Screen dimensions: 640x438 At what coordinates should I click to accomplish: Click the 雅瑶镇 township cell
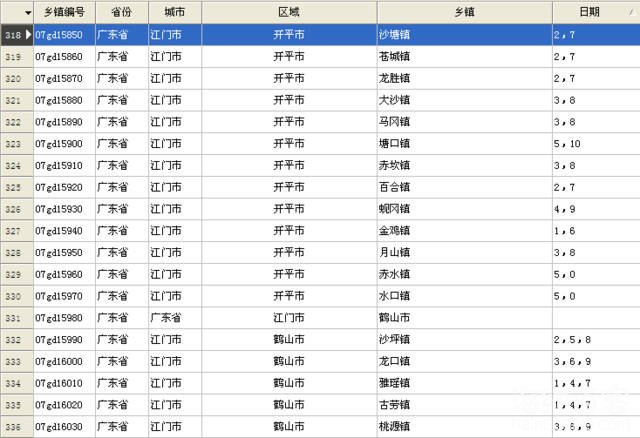(464, 383)
